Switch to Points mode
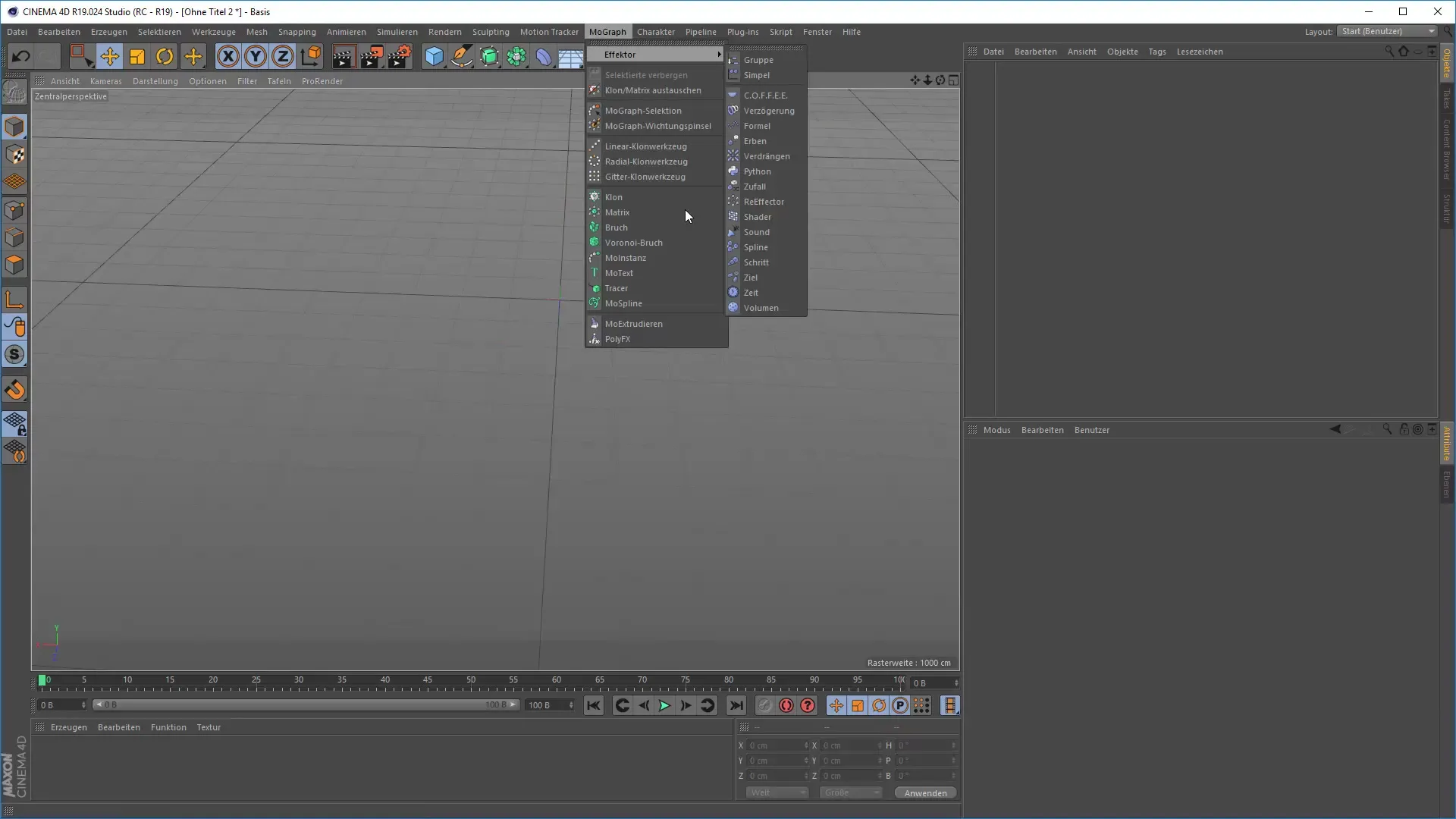This screenshot has height=819, width=1456. click(14, 210)
